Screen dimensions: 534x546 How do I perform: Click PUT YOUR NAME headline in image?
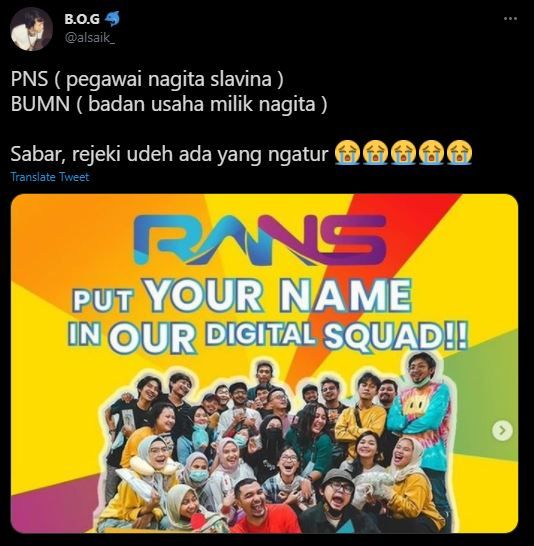pos(242,295)
